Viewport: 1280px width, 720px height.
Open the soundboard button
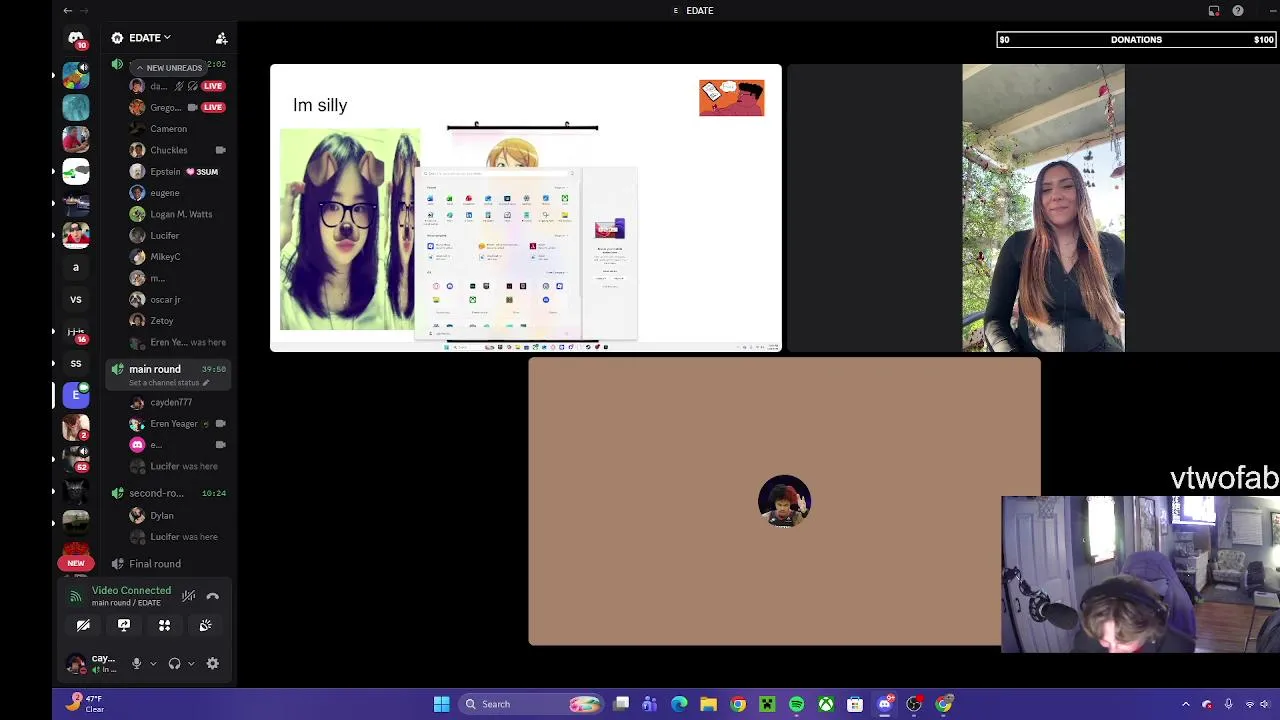click(205, 625)
